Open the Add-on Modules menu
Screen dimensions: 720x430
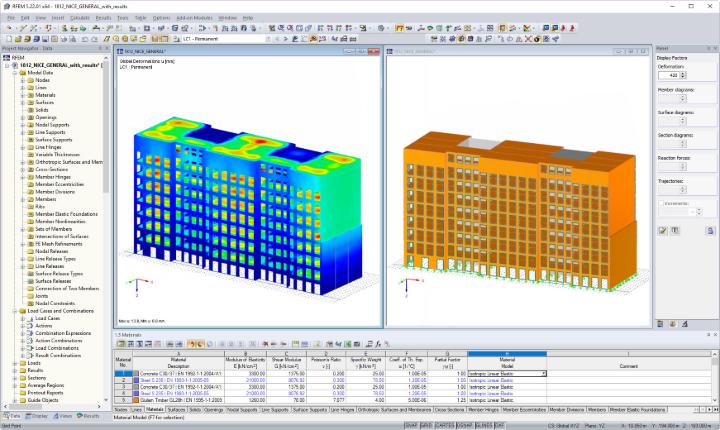pos(194,18)
